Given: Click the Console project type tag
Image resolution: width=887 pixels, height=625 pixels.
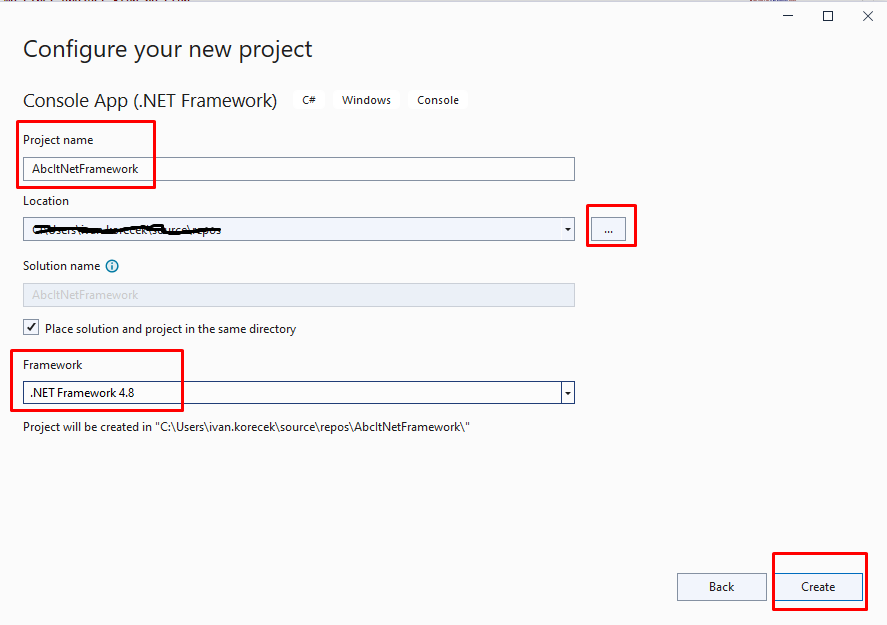Looking at the screenshot, I should tap(438, 100).
